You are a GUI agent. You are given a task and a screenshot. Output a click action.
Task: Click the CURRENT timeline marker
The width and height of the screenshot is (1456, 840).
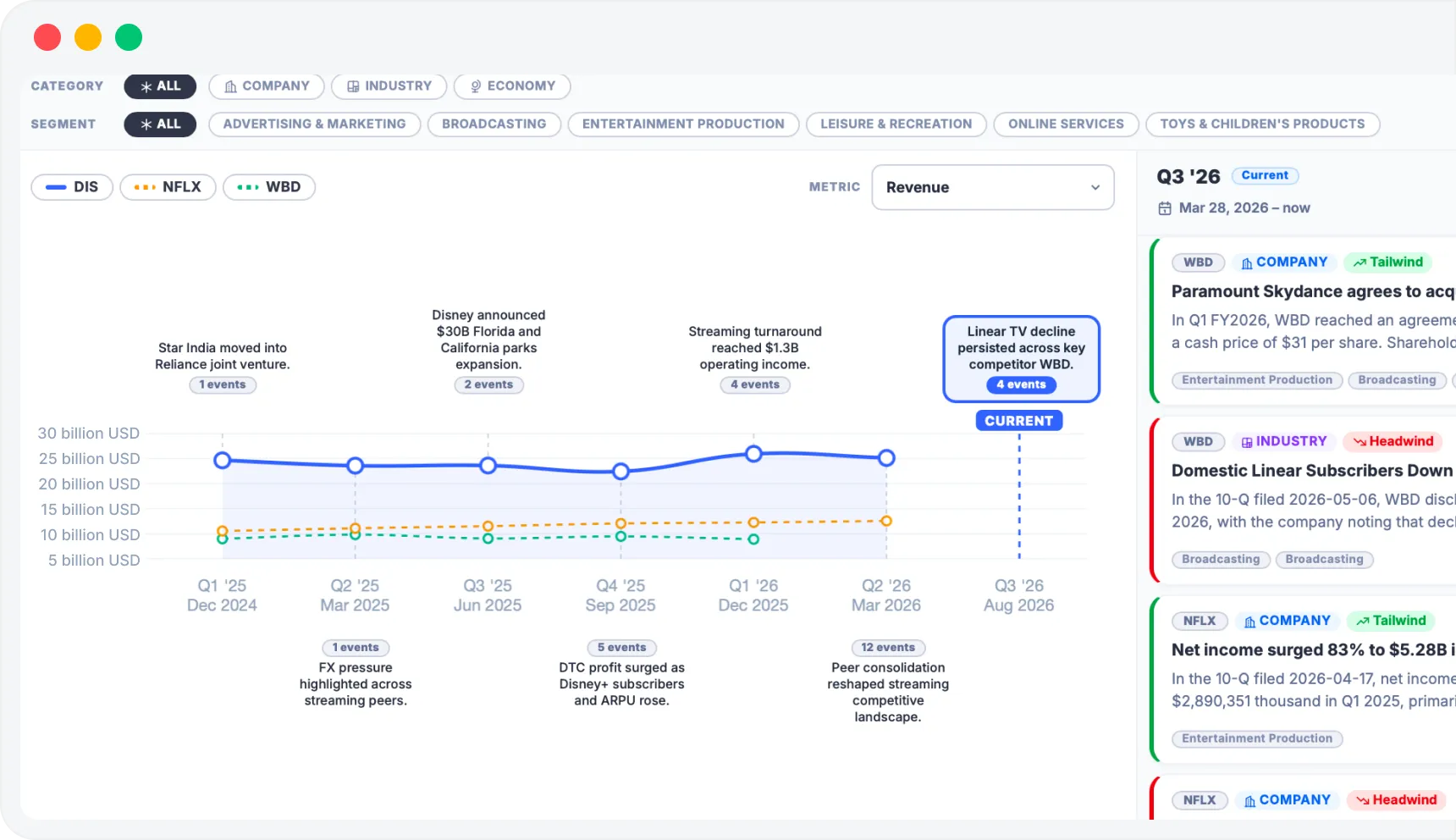[x=1019, y=421]
